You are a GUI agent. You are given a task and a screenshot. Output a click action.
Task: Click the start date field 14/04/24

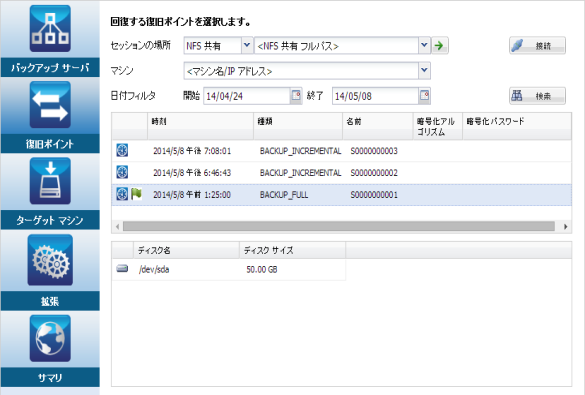(247, 96)
